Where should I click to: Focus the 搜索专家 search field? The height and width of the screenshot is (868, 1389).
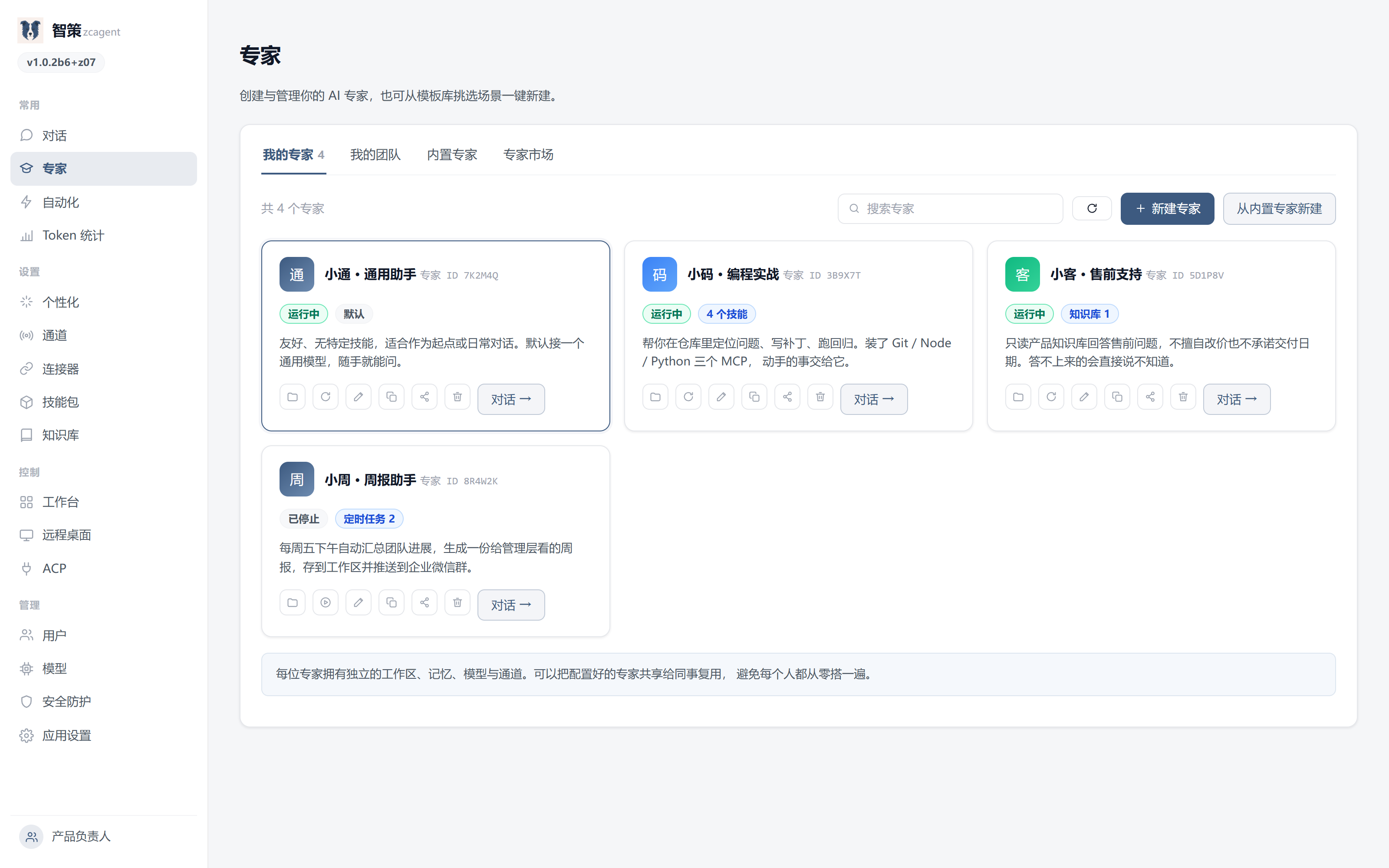(x=950, y=208)
